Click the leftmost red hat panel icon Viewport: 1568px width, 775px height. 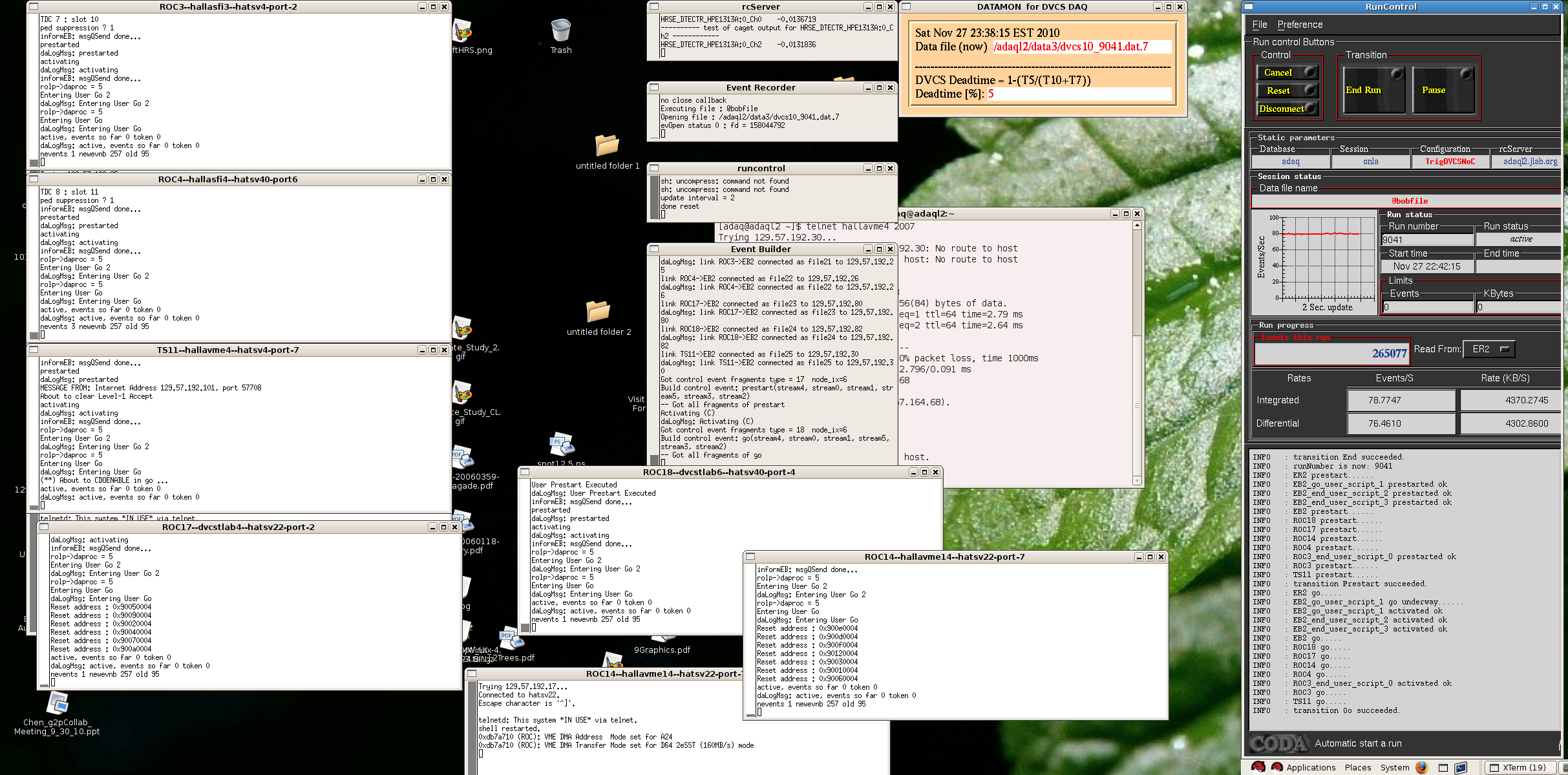(x=1258, y=767)
